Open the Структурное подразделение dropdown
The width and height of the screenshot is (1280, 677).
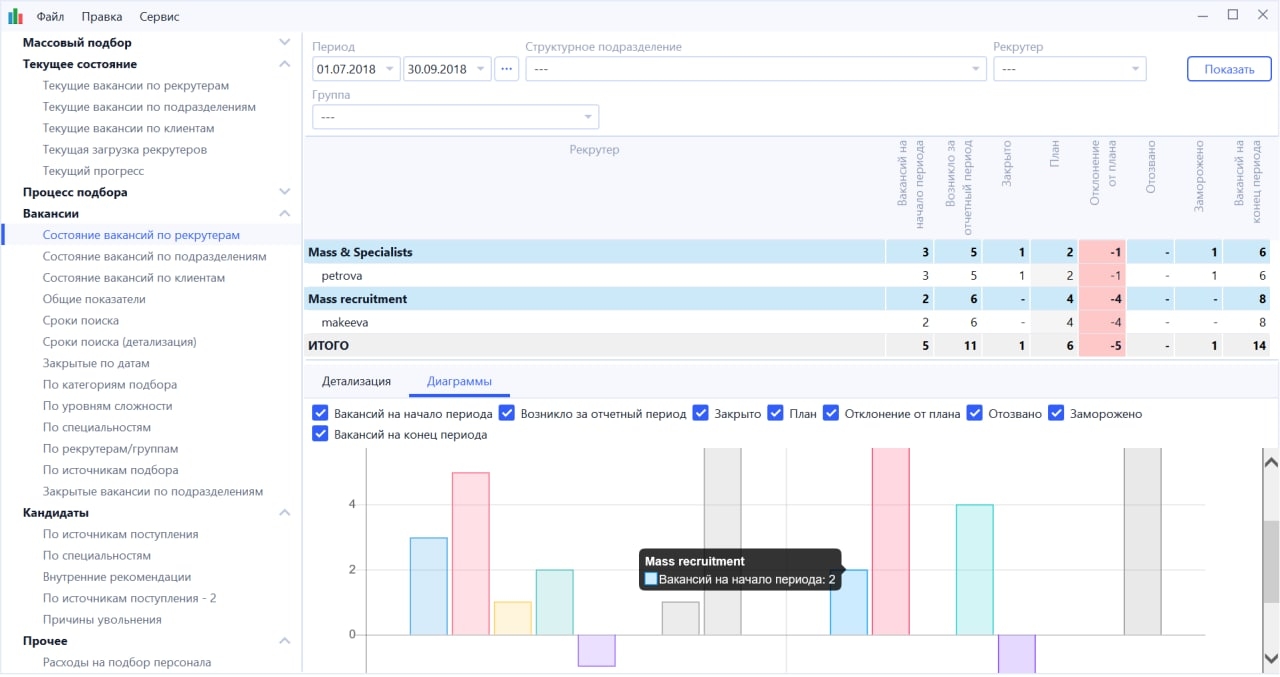click(756, 69)
